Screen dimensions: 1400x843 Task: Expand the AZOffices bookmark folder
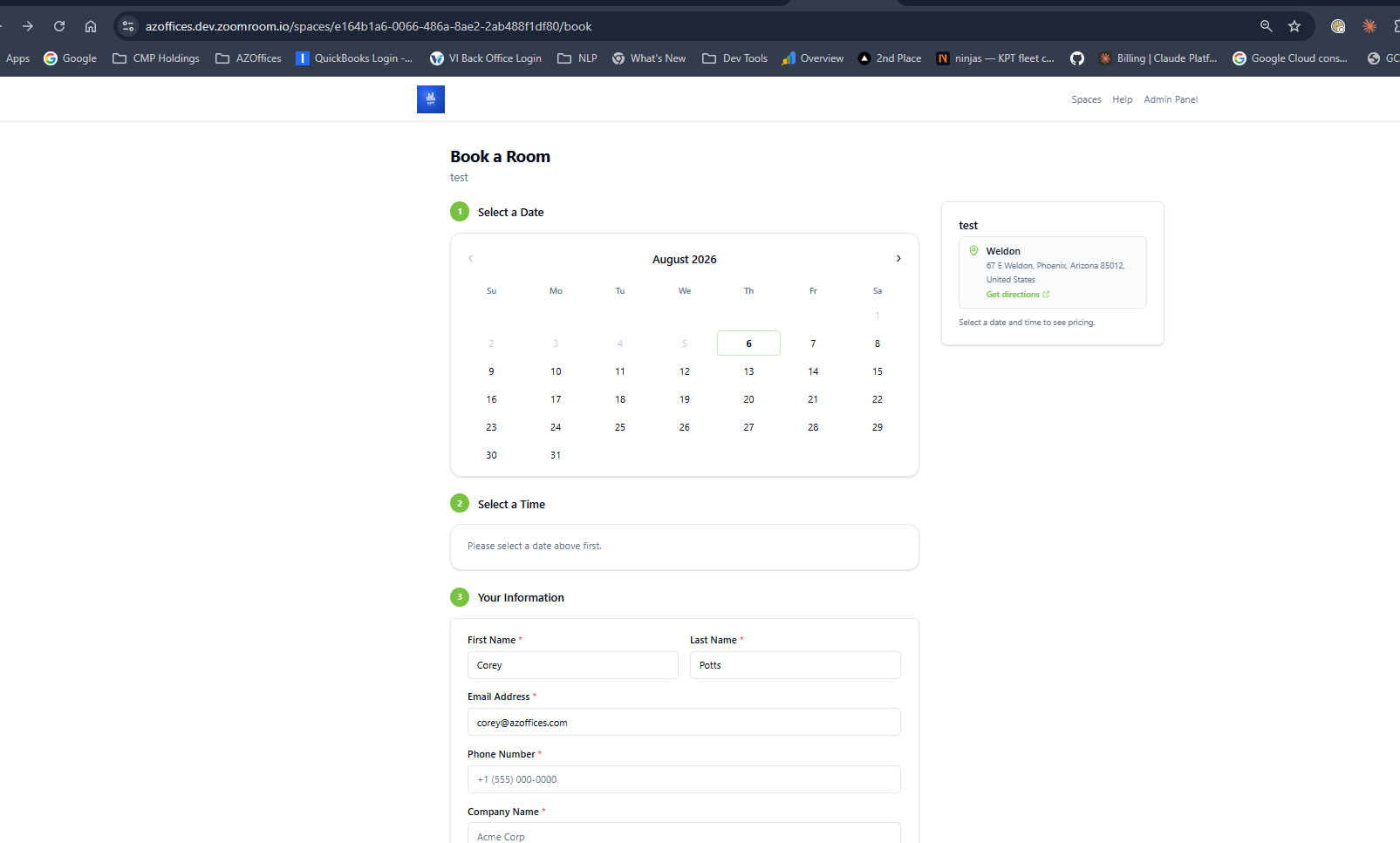(249, 58)
